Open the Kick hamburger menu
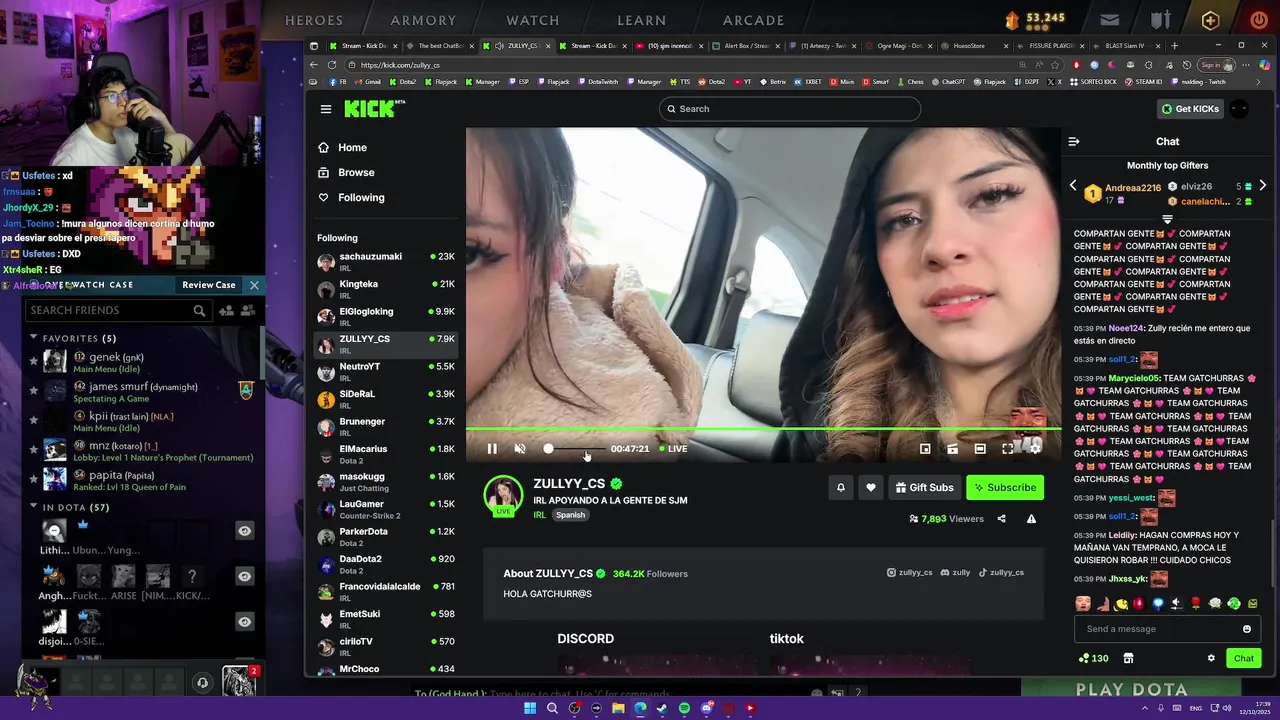This screenshot has width=1280, height=720. [326, 109]
